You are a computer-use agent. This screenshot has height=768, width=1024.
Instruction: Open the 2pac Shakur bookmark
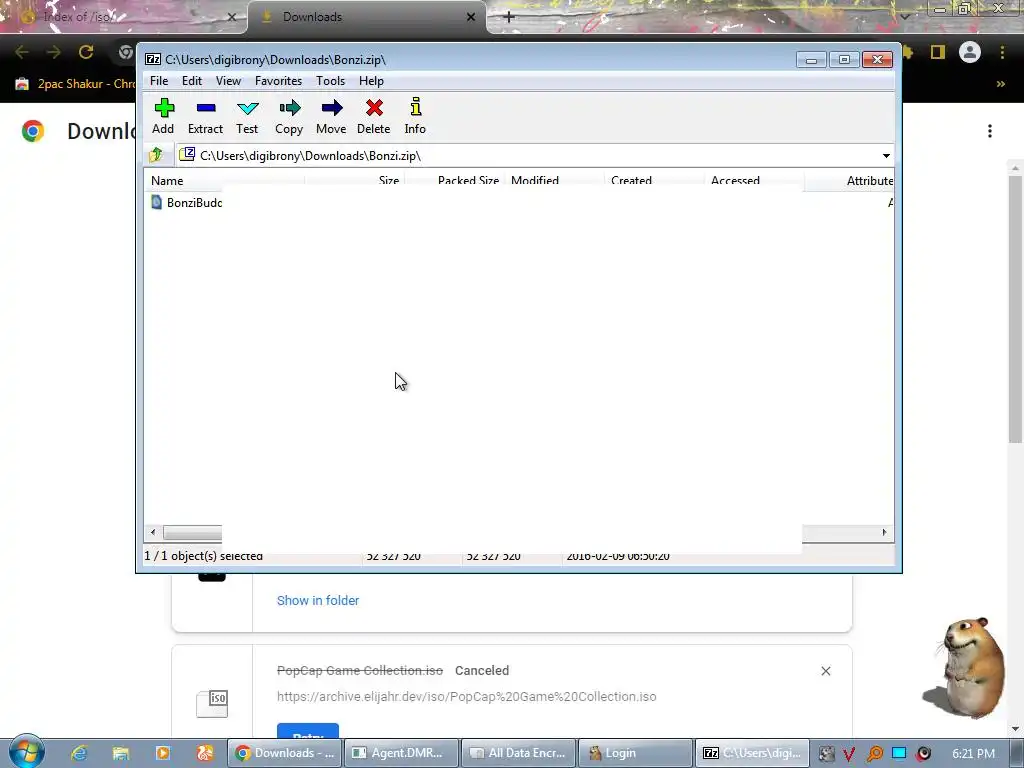(75, 84)
